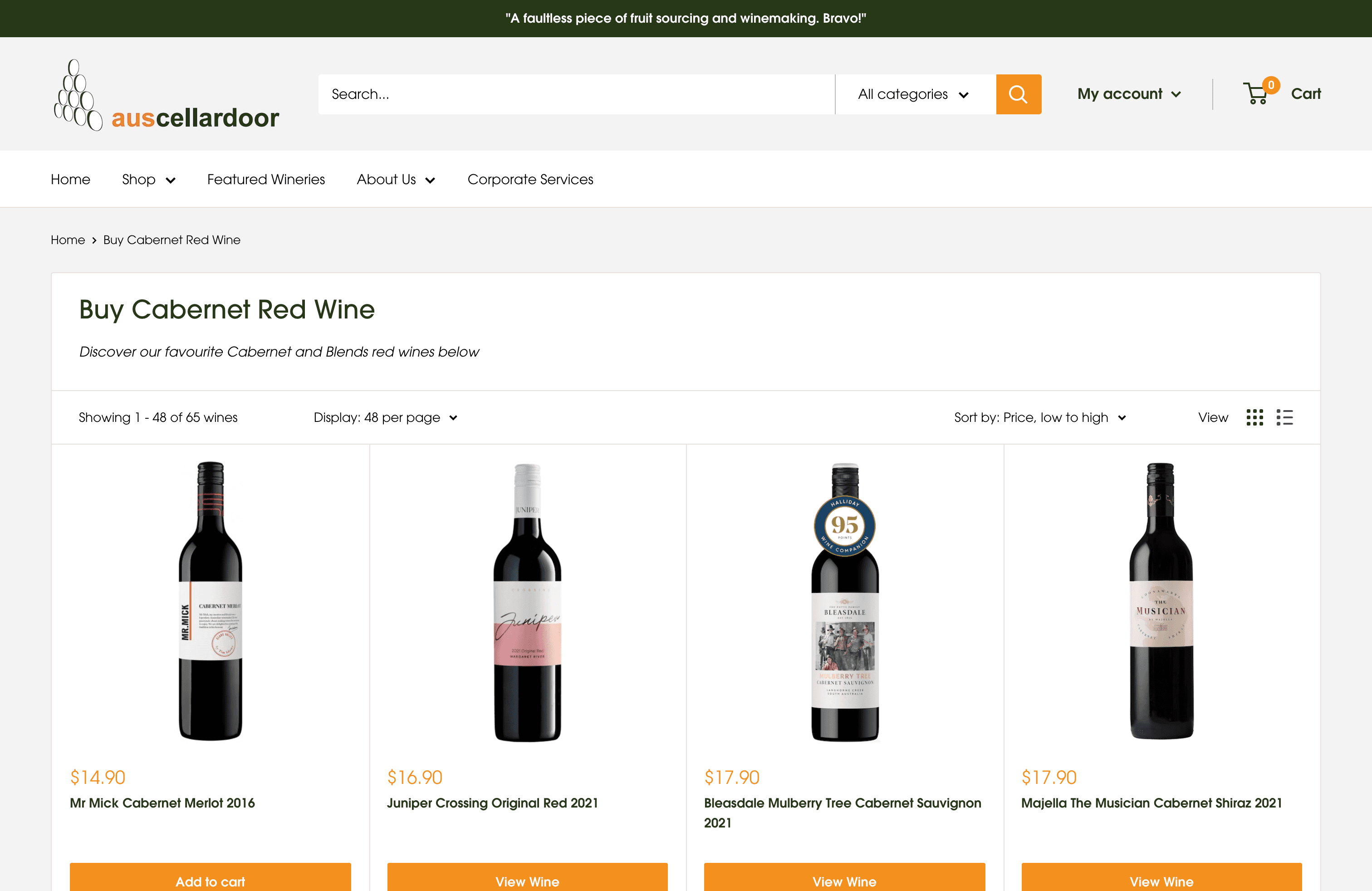Click the cart badge showing 0 items

1272,85
